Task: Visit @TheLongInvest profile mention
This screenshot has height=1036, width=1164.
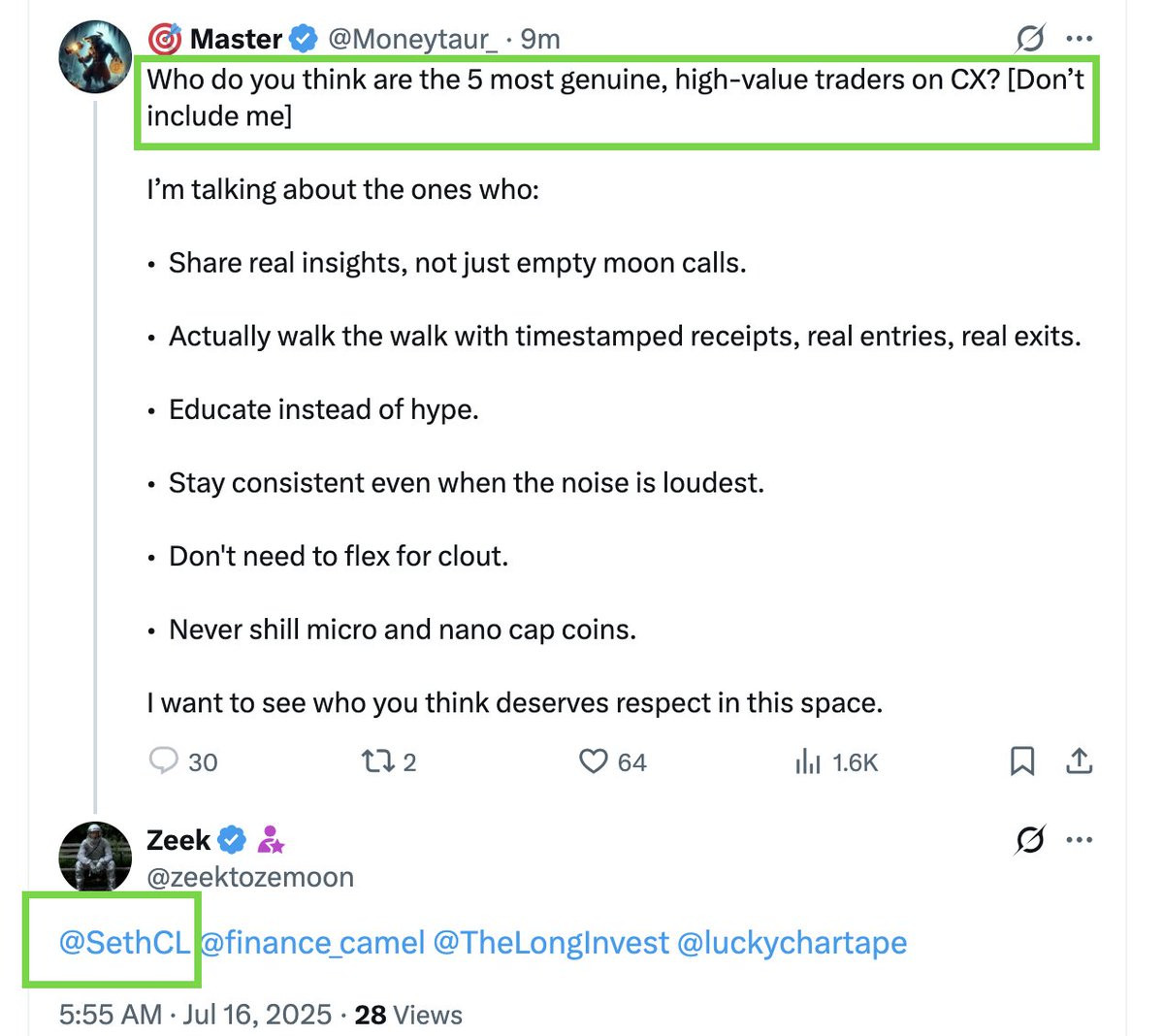Action: (551, 943)
